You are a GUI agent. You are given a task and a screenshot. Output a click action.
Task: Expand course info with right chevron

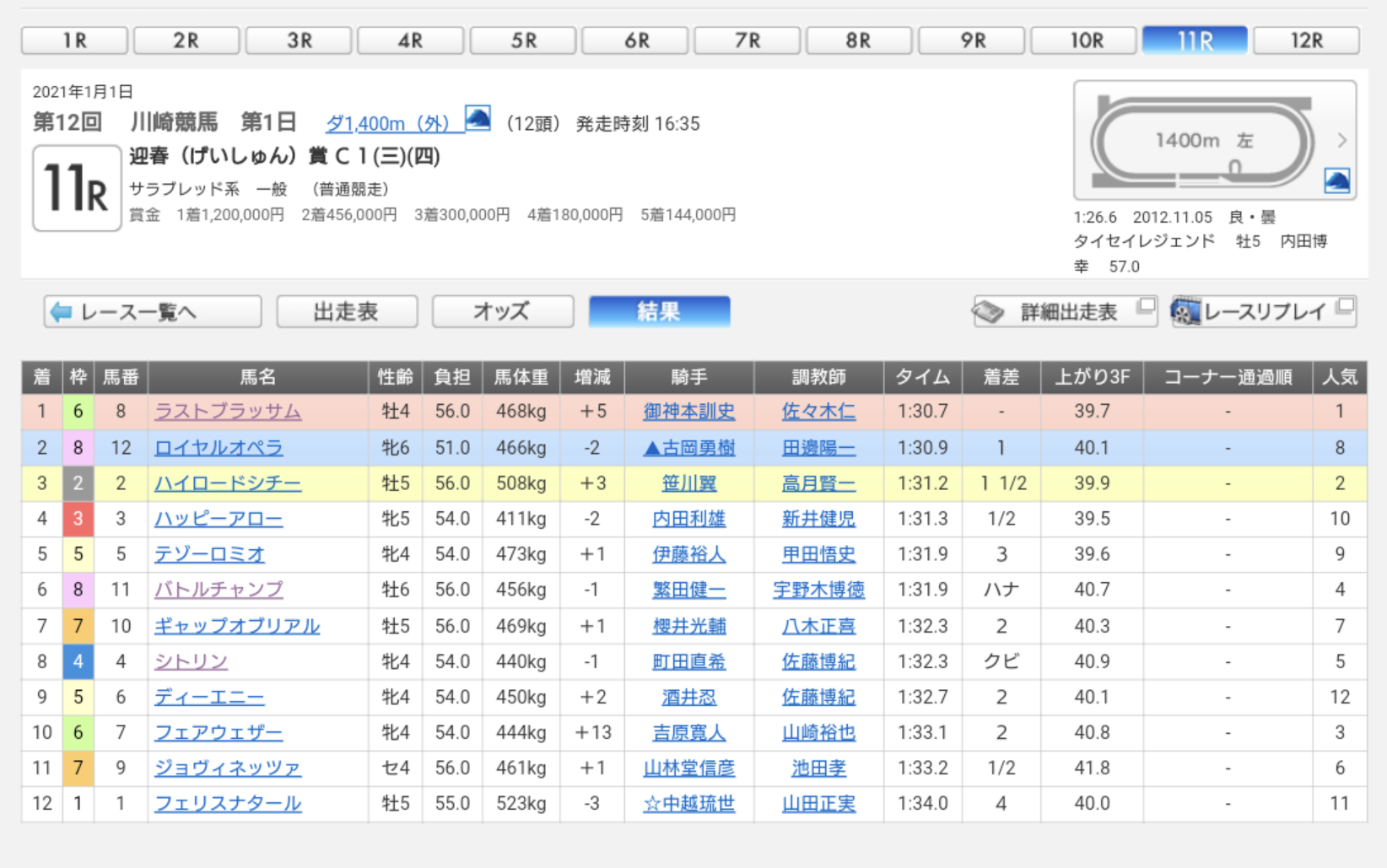(x=1341, y=140)
